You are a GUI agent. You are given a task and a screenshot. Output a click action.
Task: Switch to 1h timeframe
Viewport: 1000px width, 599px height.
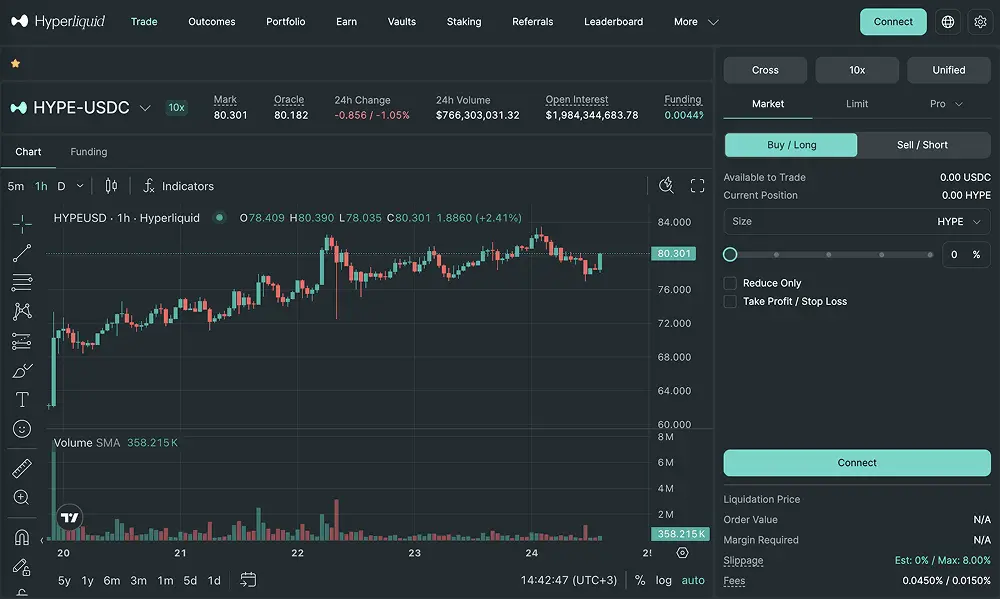[x=41, y=186]
